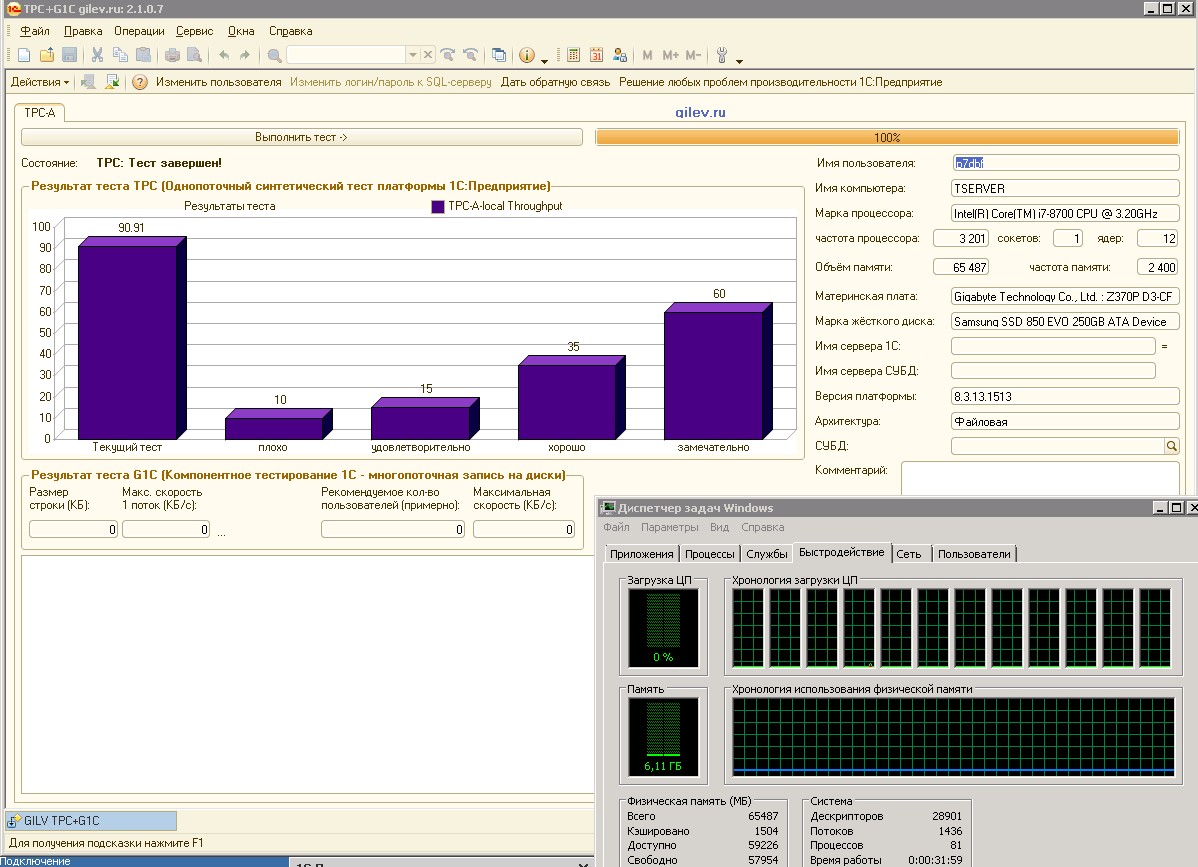Click the info icon in main toolbar
The height and width of the screenshot is (867, 1198).
pos(526,55)
